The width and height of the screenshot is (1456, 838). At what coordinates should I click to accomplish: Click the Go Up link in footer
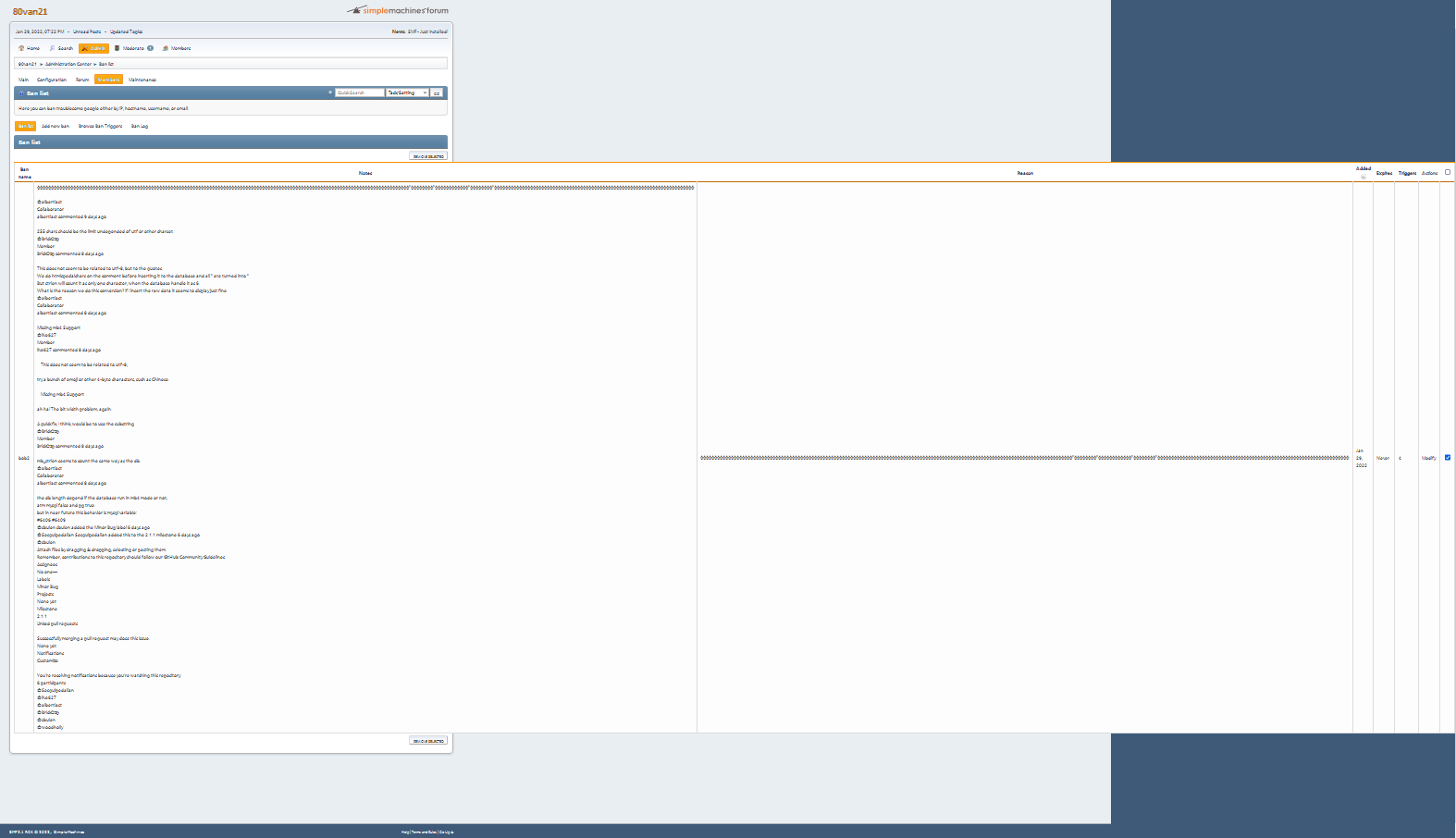click(x=447, y=832)
